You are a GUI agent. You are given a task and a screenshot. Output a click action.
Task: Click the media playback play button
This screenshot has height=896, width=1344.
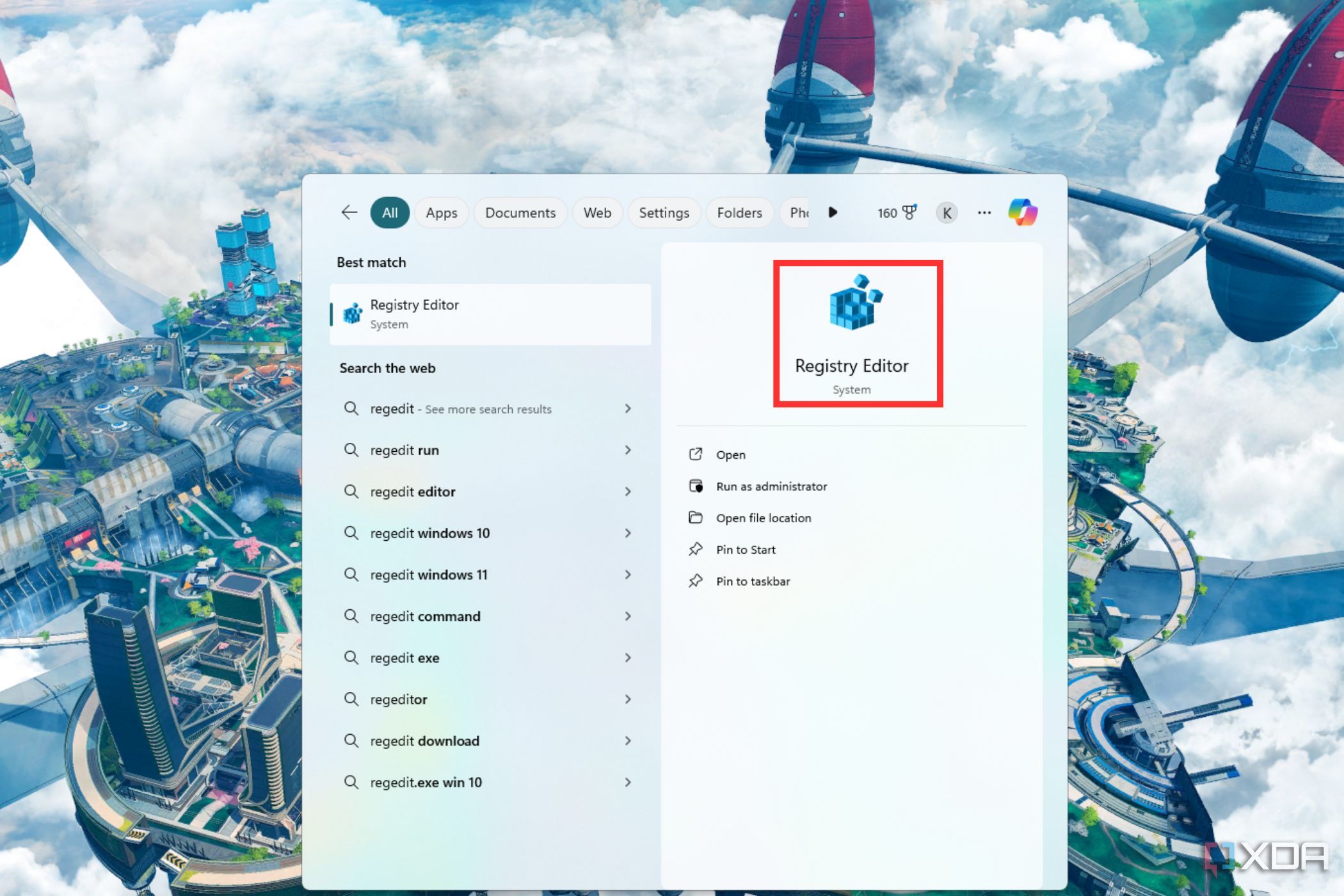tap(833, 212)
